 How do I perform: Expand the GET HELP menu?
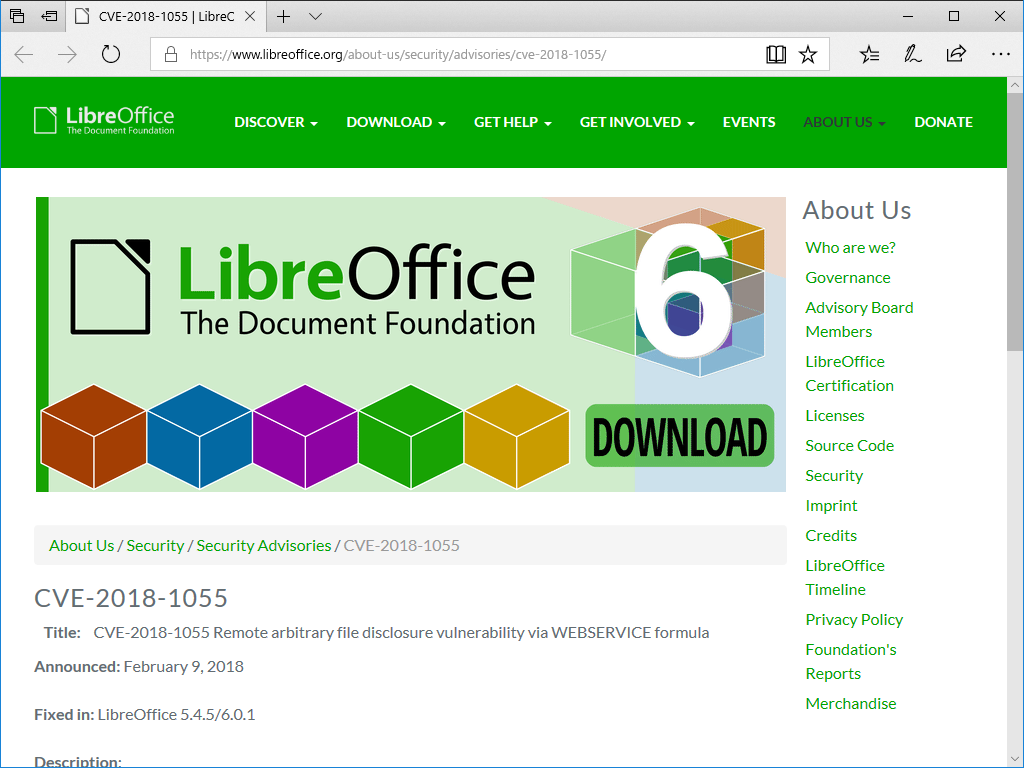[513, 122]
